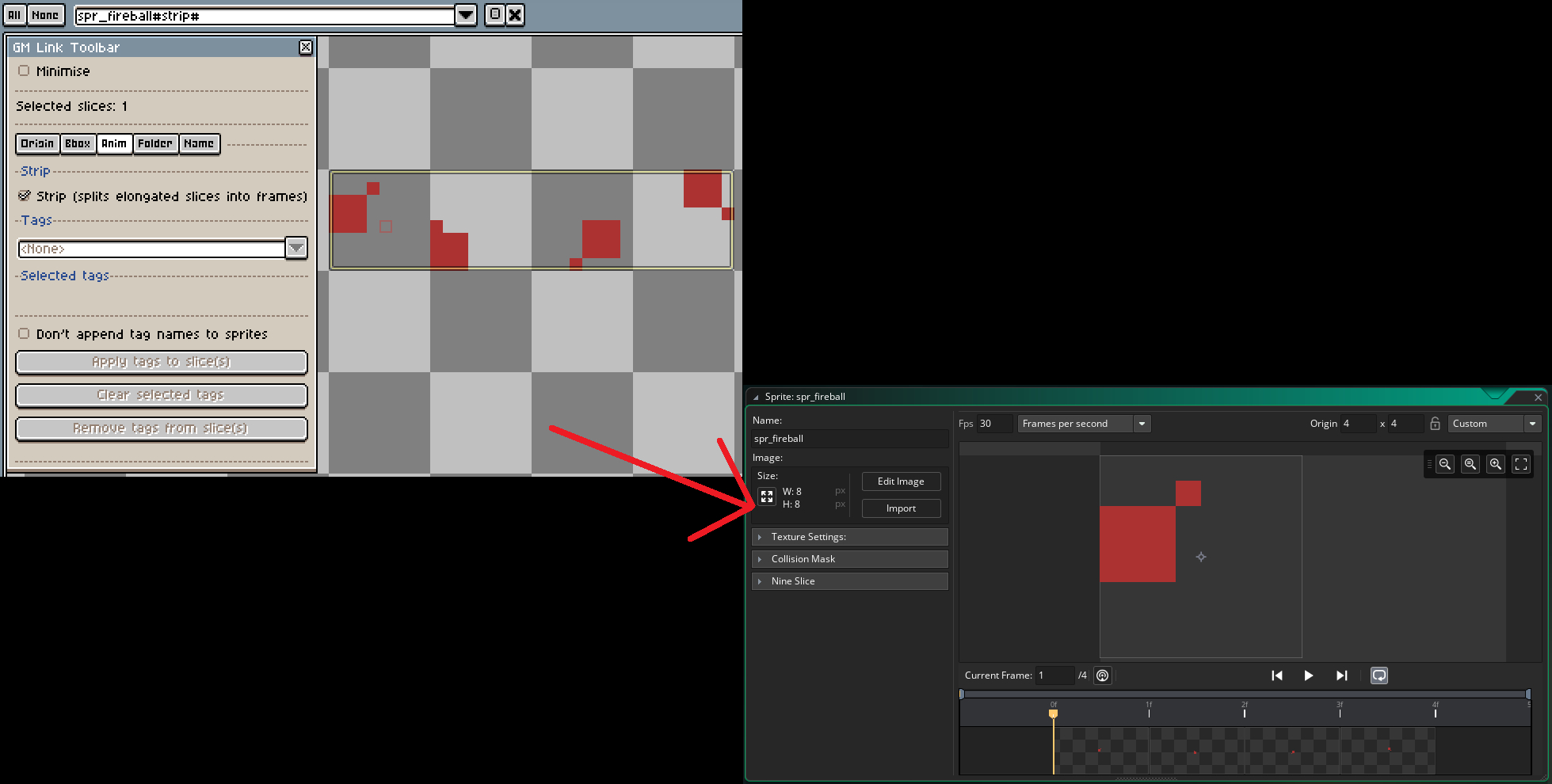Click the resize sprite icon beside Size
The image size is (1552, 784).
pos(766,497)
